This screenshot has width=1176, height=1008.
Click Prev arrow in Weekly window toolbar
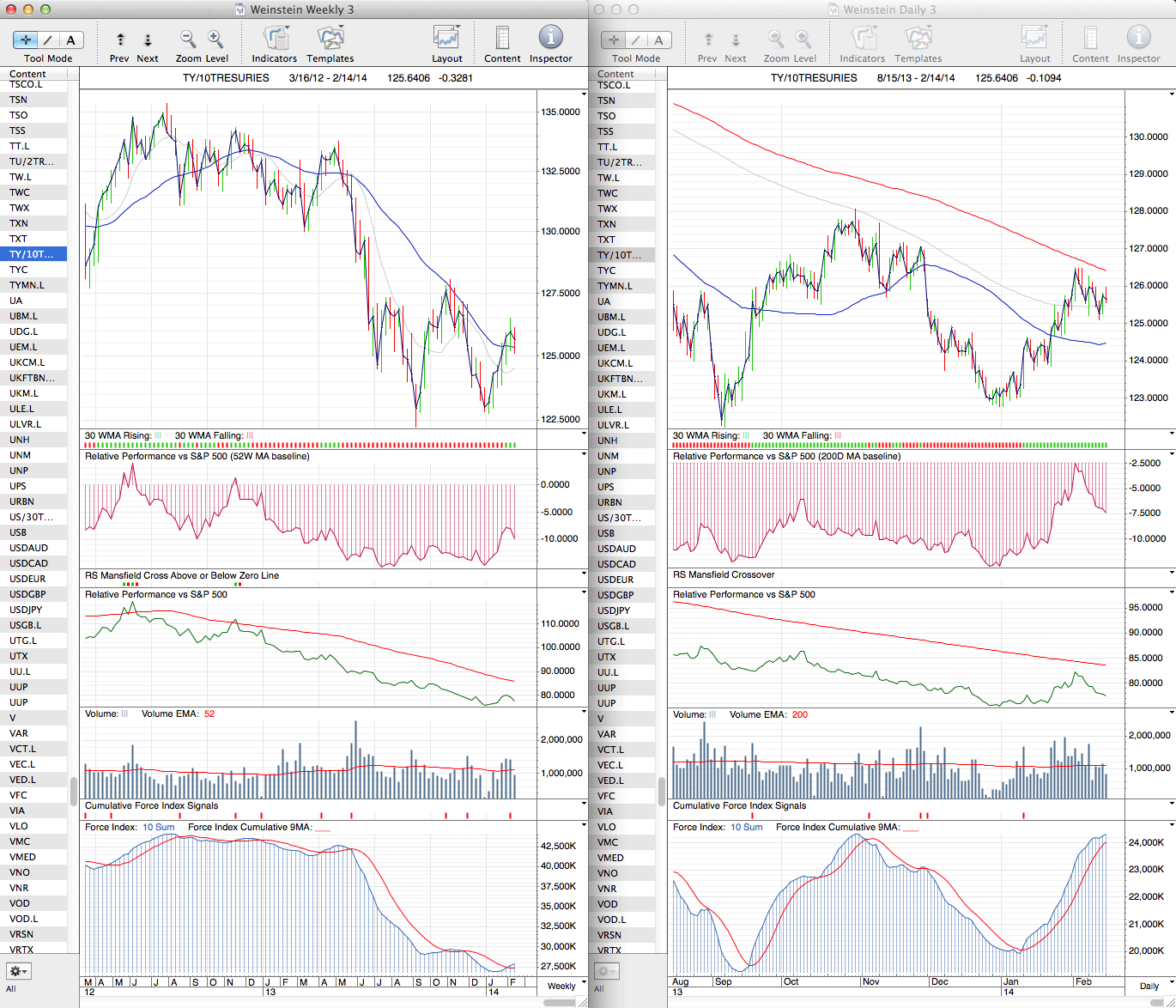[x=120, y=39]
